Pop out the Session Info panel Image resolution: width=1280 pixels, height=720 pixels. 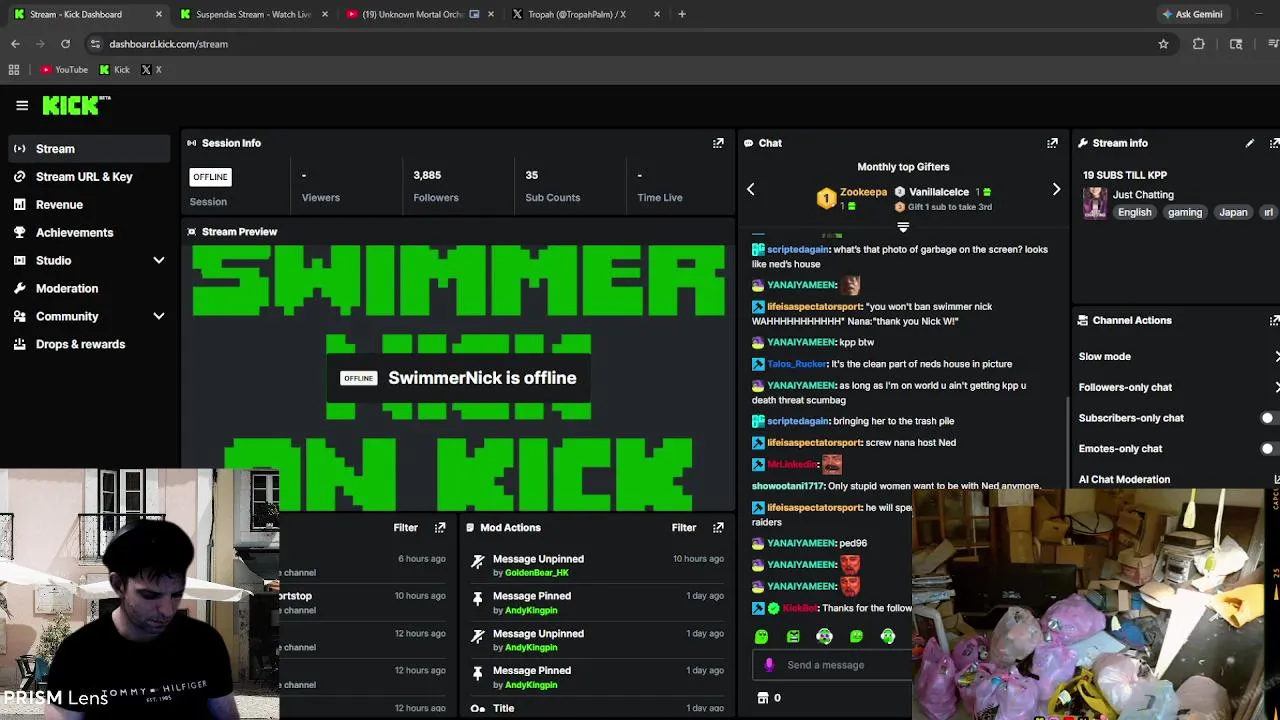pyautogui.click(x=718, y=143)
